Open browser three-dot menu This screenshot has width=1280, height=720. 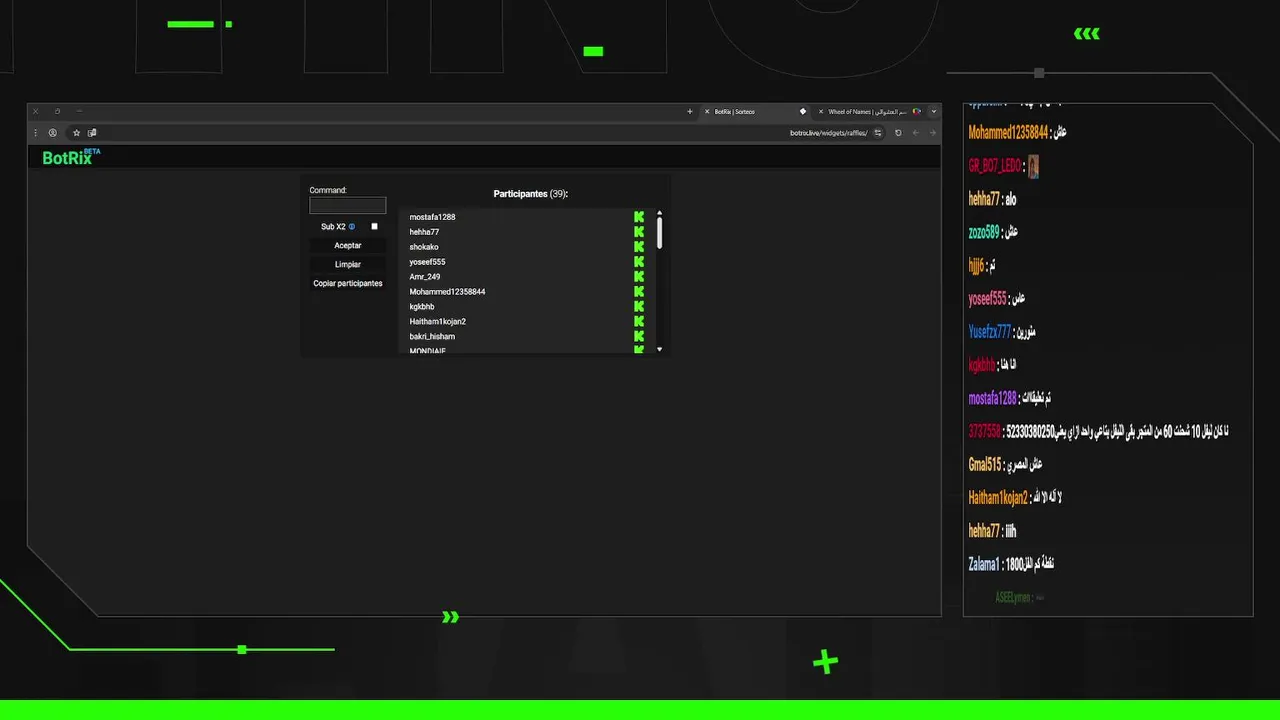(36, 132)
